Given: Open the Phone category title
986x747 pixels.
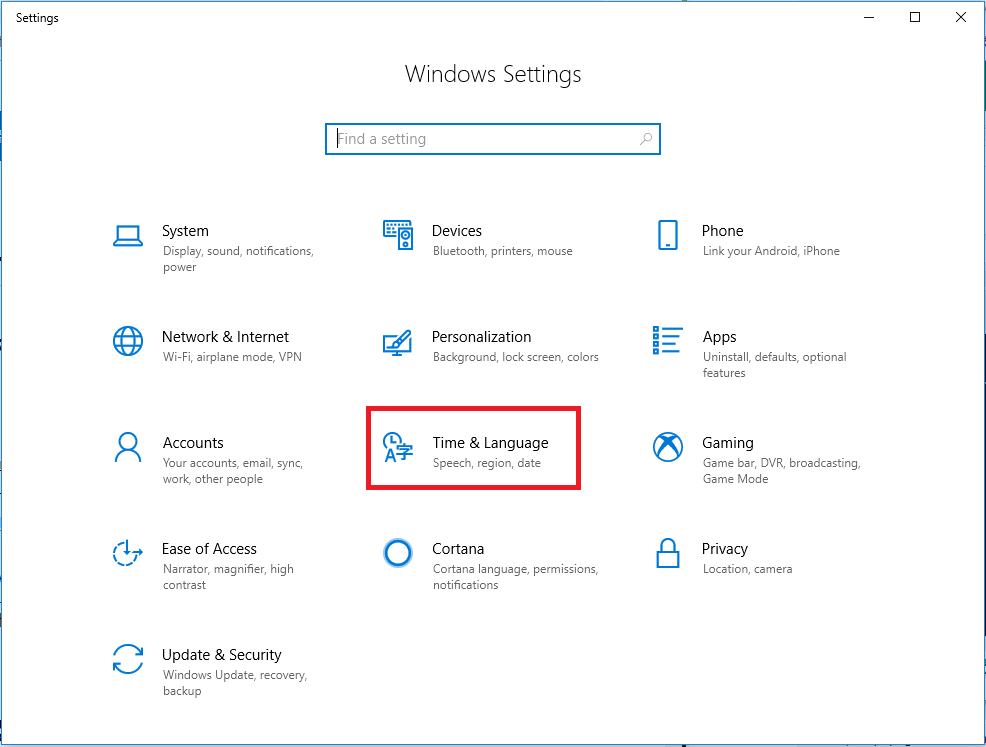Looking at the screenshot, I should click(723, 231).
